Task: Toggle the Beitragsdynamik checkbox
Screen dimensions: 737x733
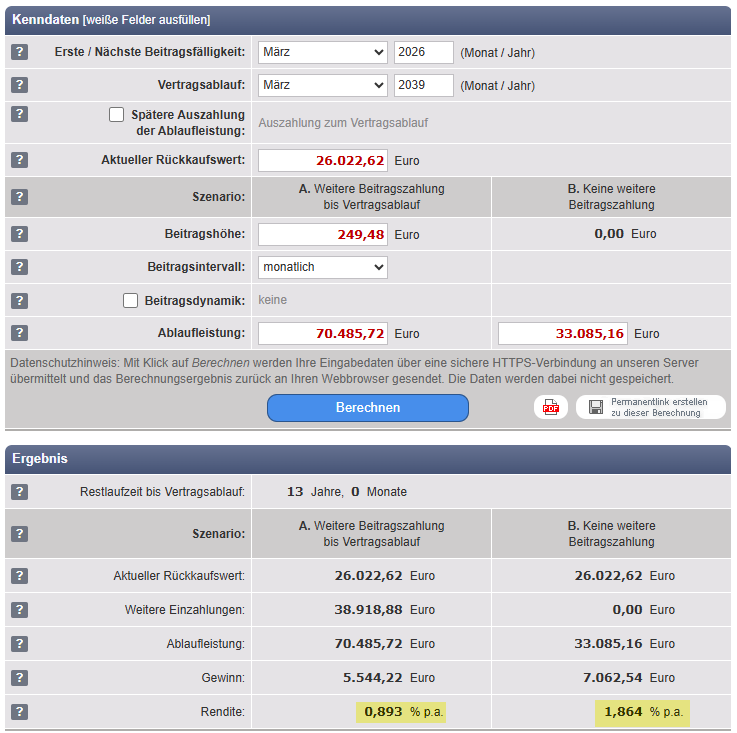Action: click(131, 300)
